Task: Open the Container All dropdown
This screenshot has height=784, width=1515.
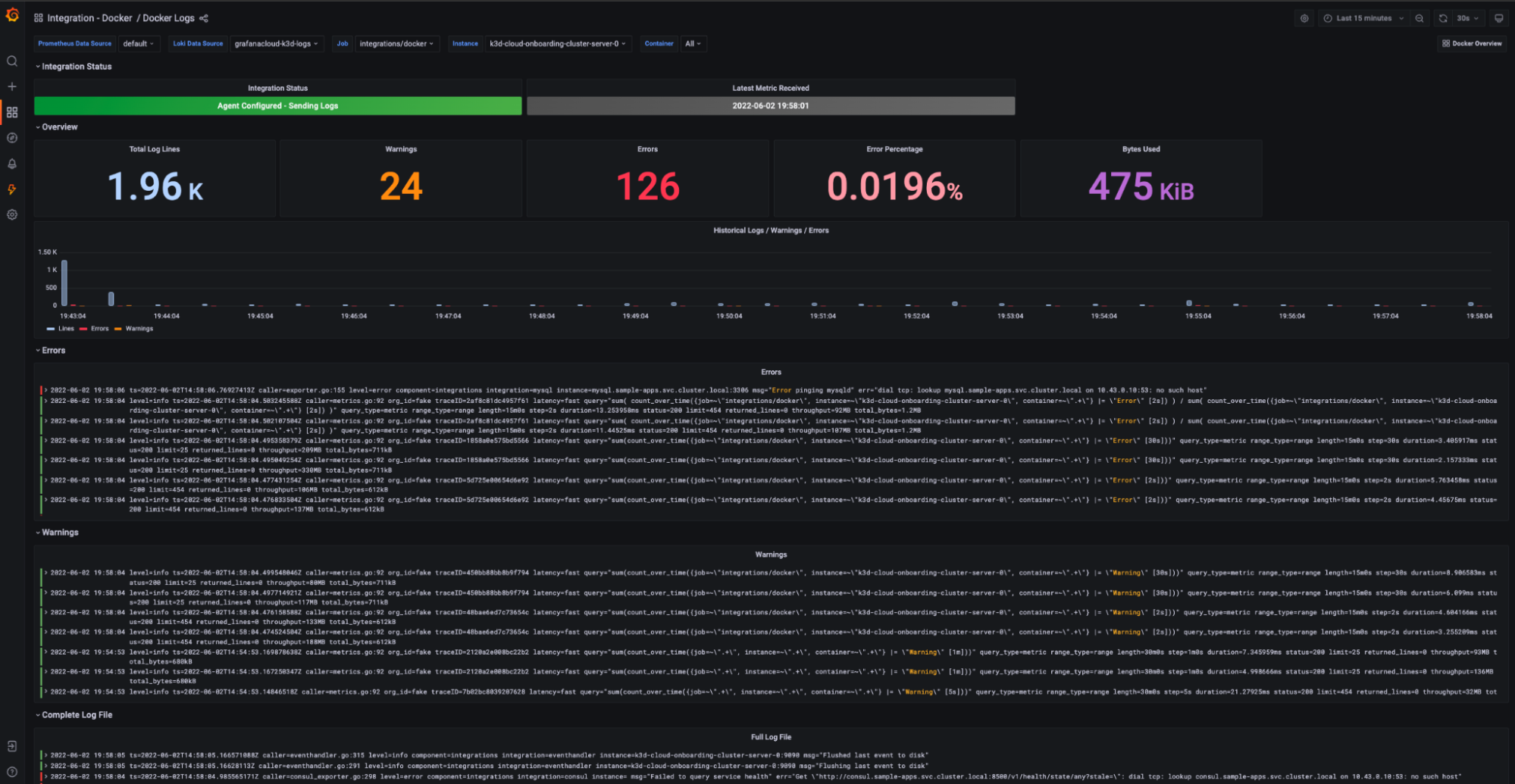Action: click(x=693, y=44)
